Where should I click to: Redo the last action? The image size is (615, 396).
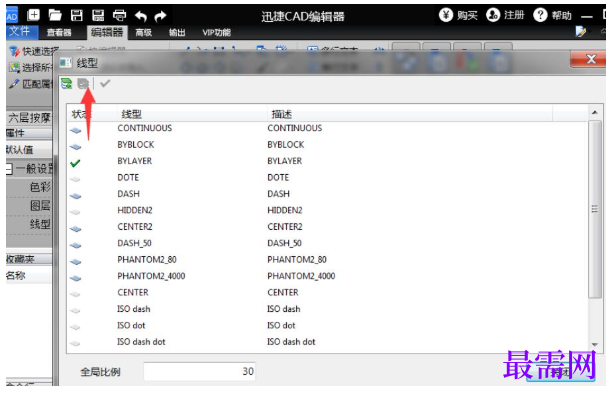160,16
